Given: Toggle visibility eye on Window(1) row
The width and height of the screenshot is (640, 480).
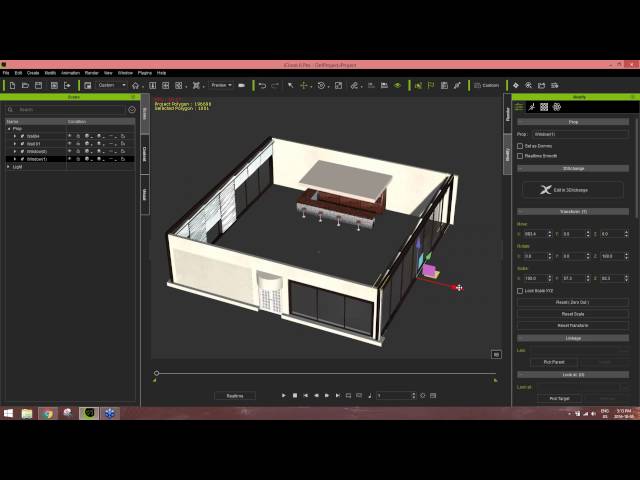Looking at the screenshot, I should coord(69,159).
